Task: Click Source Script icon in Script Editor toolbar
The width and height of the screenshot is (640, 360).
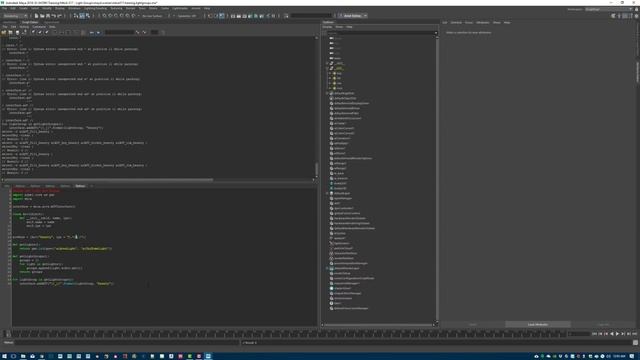Action: (10, 32)
